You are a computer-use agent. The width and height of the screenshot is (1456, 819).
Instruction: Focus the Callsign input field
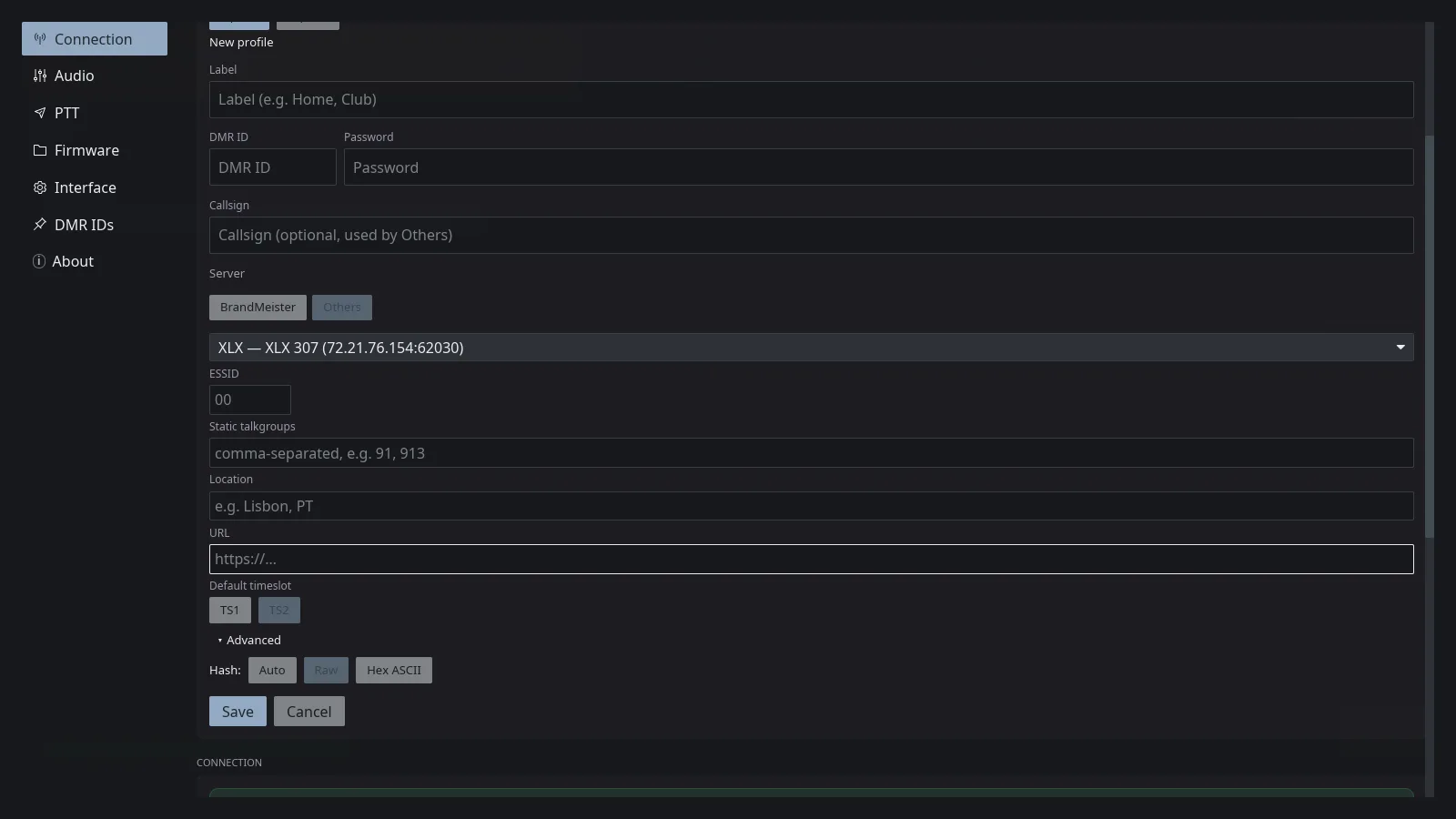click(812, 236)
